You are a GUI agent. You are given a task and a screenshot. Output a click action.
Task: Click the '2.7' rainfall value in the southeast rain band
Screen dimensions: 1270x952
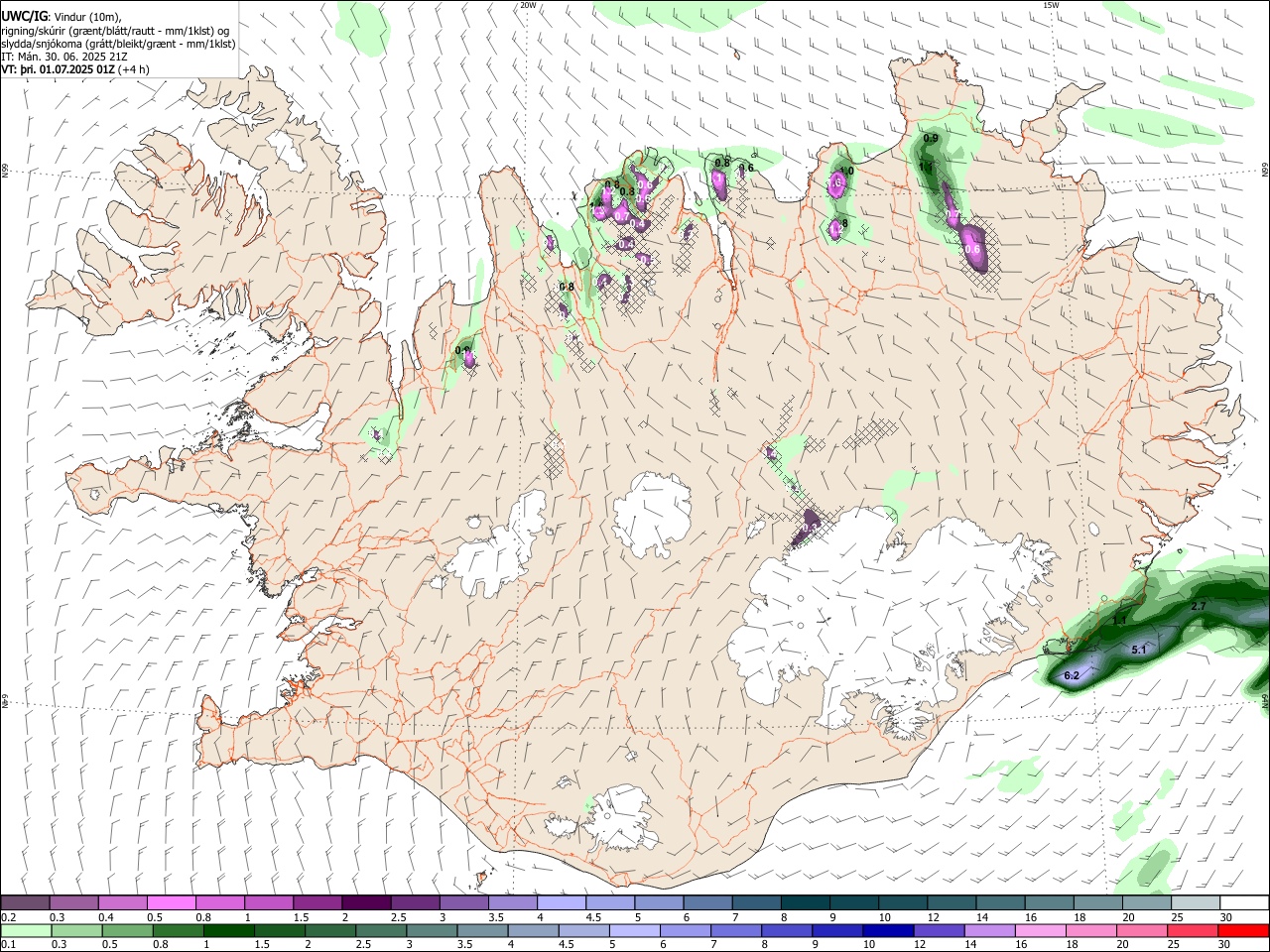point(1198,606)
